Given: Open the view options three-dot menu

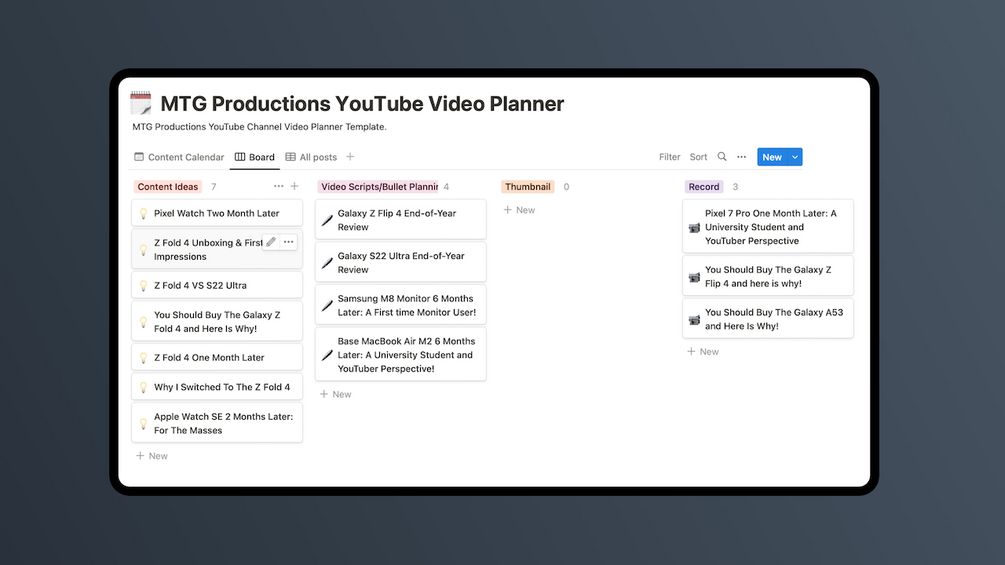Looking at the screenshot, I should 741,157.
